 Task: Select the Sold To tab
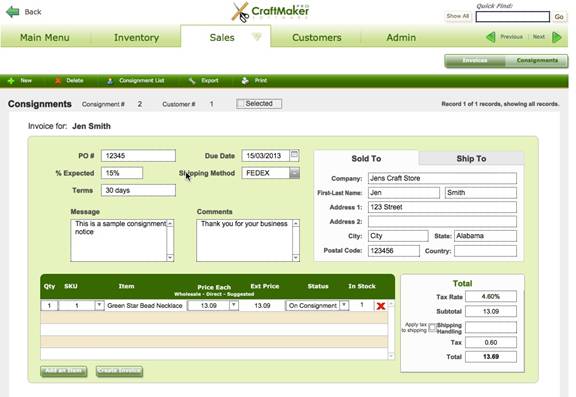coord(366,158)
